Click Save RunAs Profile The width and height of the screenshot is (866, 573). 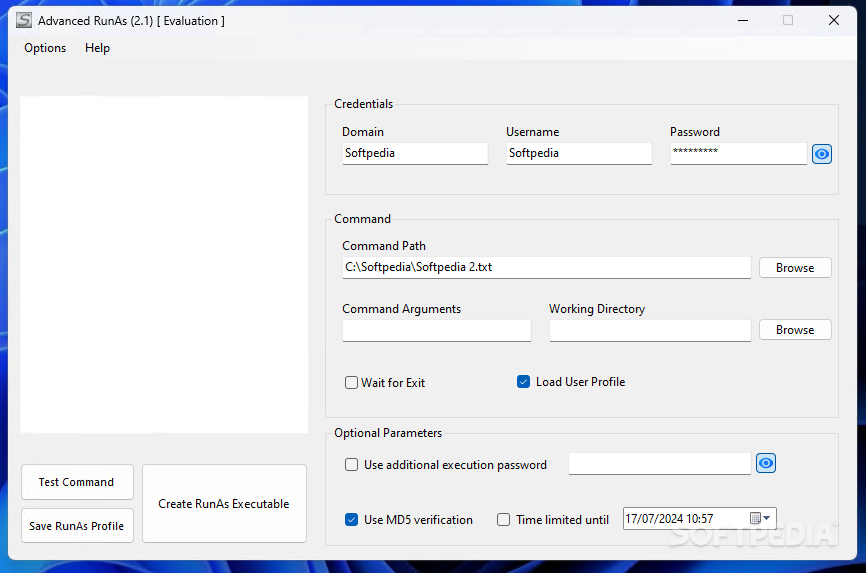tap(77, 525)
